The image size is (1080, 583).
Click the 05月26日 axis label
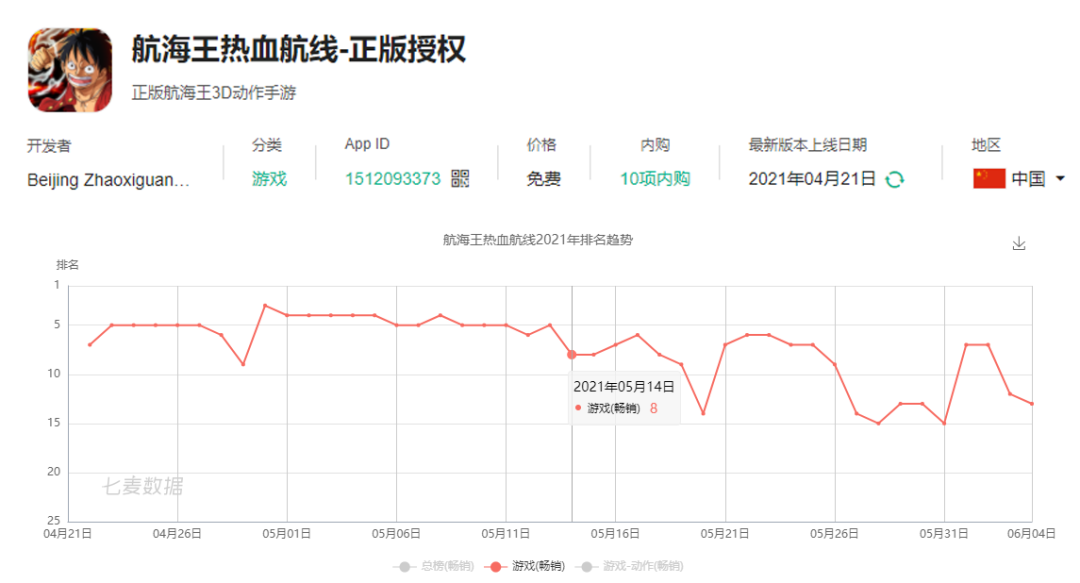coord(834,534)
